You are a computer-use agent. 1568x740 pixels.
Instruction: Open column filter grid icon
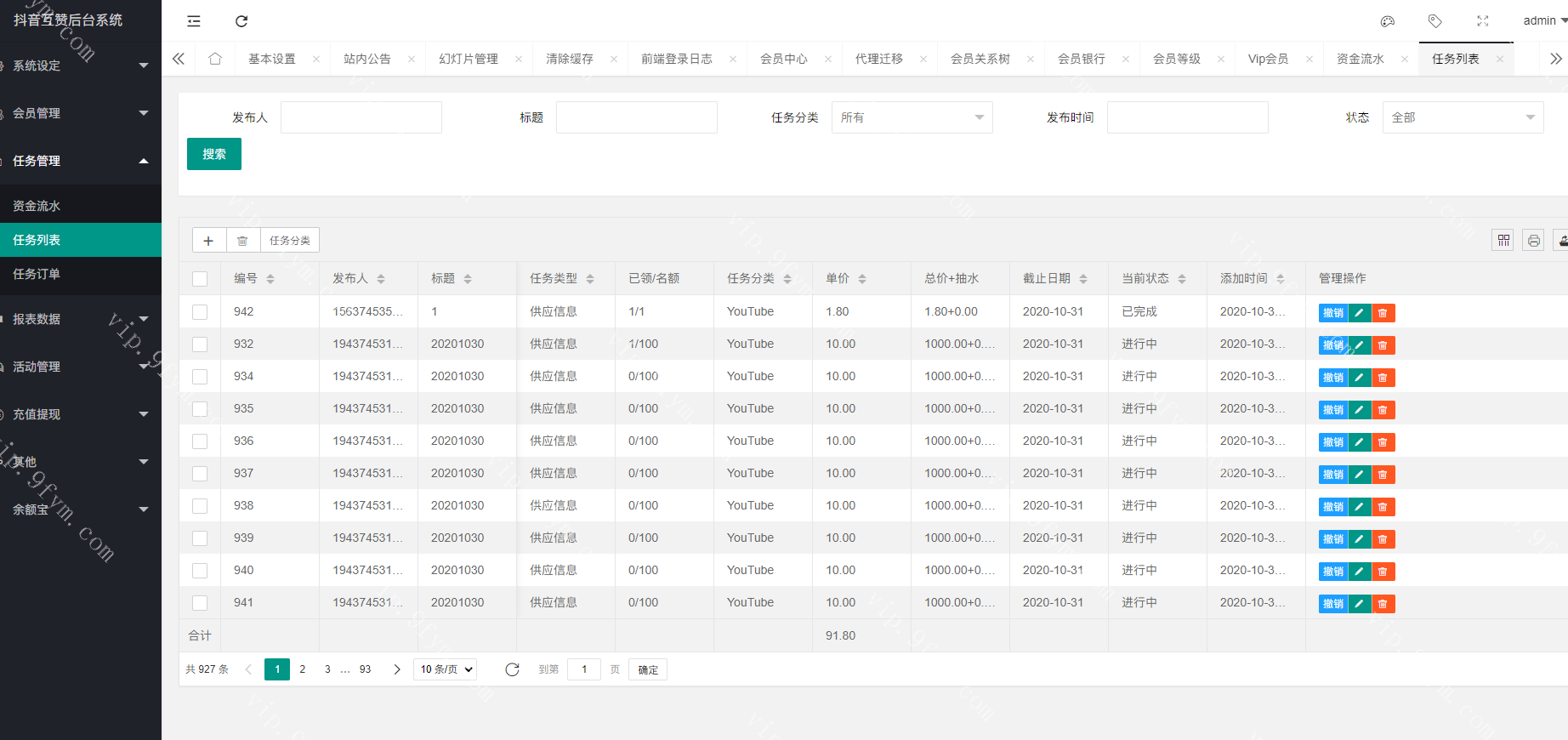pyautogui.click(x=1503, y=241)
